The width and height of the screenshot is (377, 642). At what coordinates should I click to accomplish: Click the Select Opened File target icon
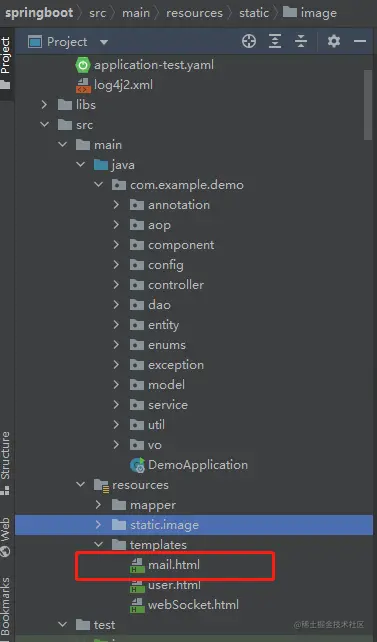coord(249,41)
